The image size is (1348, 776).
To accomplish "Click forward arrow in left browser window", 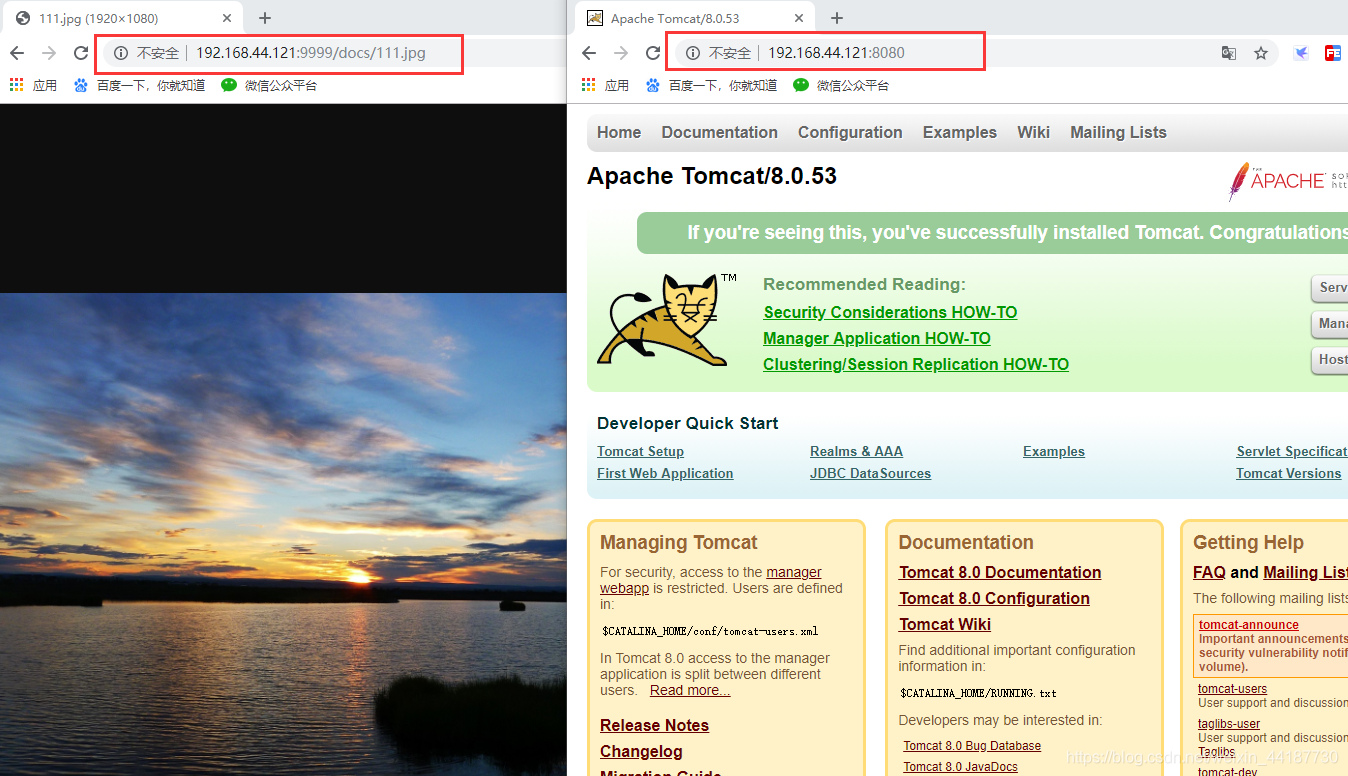I will (49, 53).
